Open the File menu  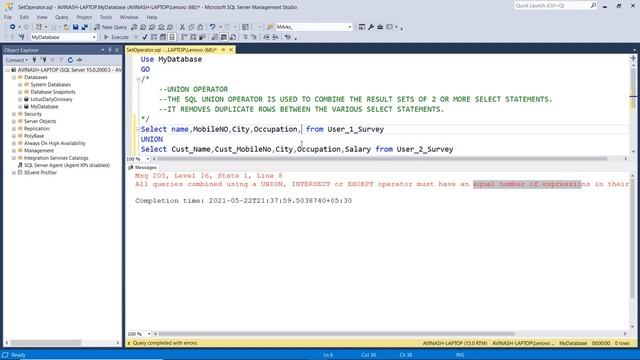8,17
